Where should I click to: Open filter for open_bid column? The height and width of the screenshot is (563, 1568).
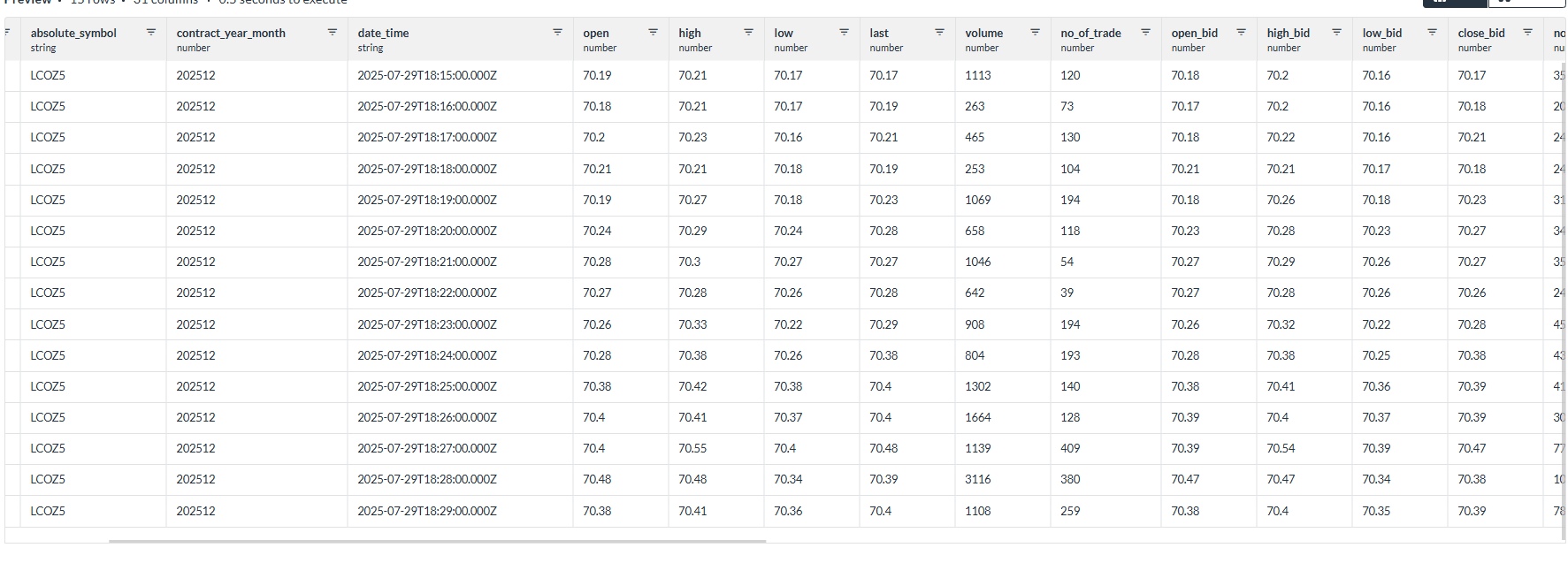click(x=1242, y=32)
